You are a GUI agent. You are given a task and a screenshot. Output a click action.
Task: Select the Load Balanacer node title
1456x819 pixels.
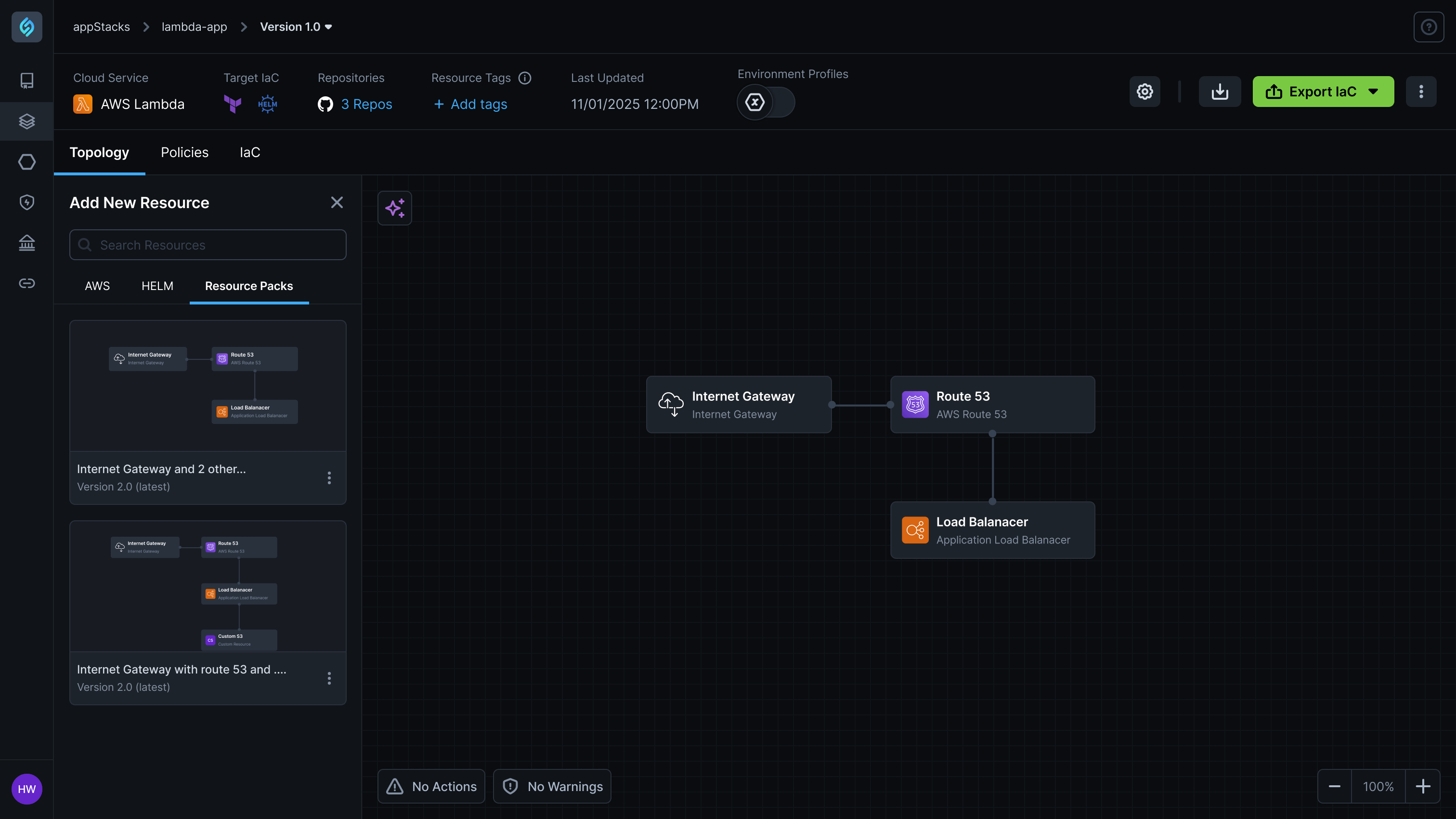[x=982, y=521]
